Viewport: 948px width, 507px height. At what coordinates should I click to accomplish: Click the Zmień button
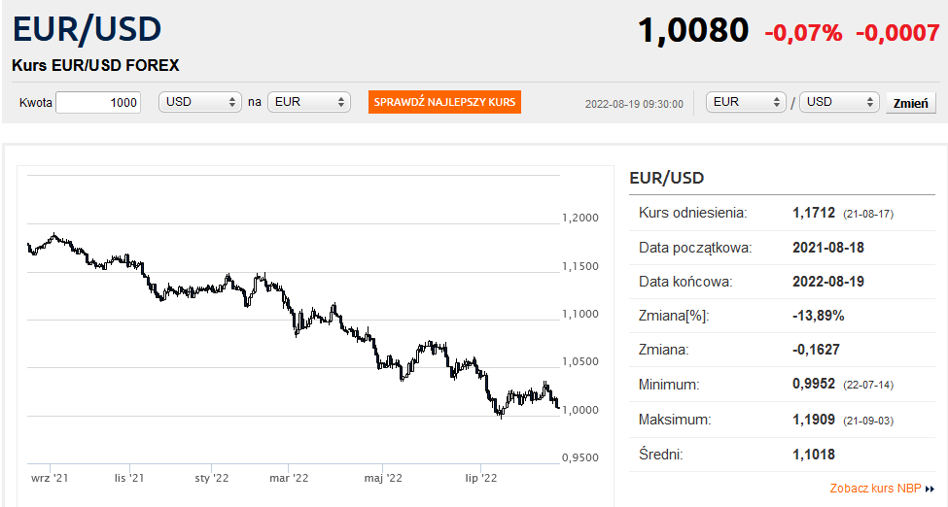910,103
